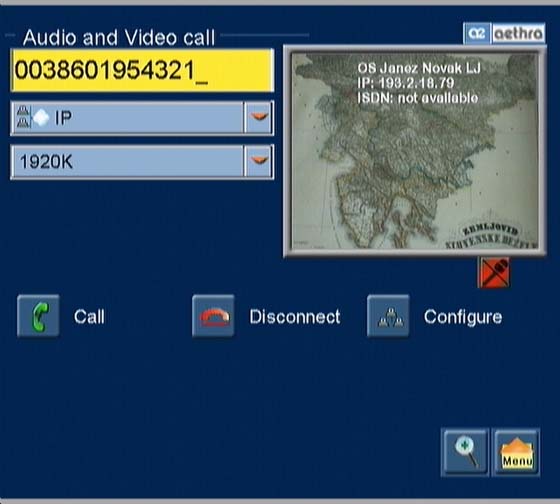Open the Menu home icon
Image resolution: width=560 pixels, height=504 pixels.
(516, 453)
